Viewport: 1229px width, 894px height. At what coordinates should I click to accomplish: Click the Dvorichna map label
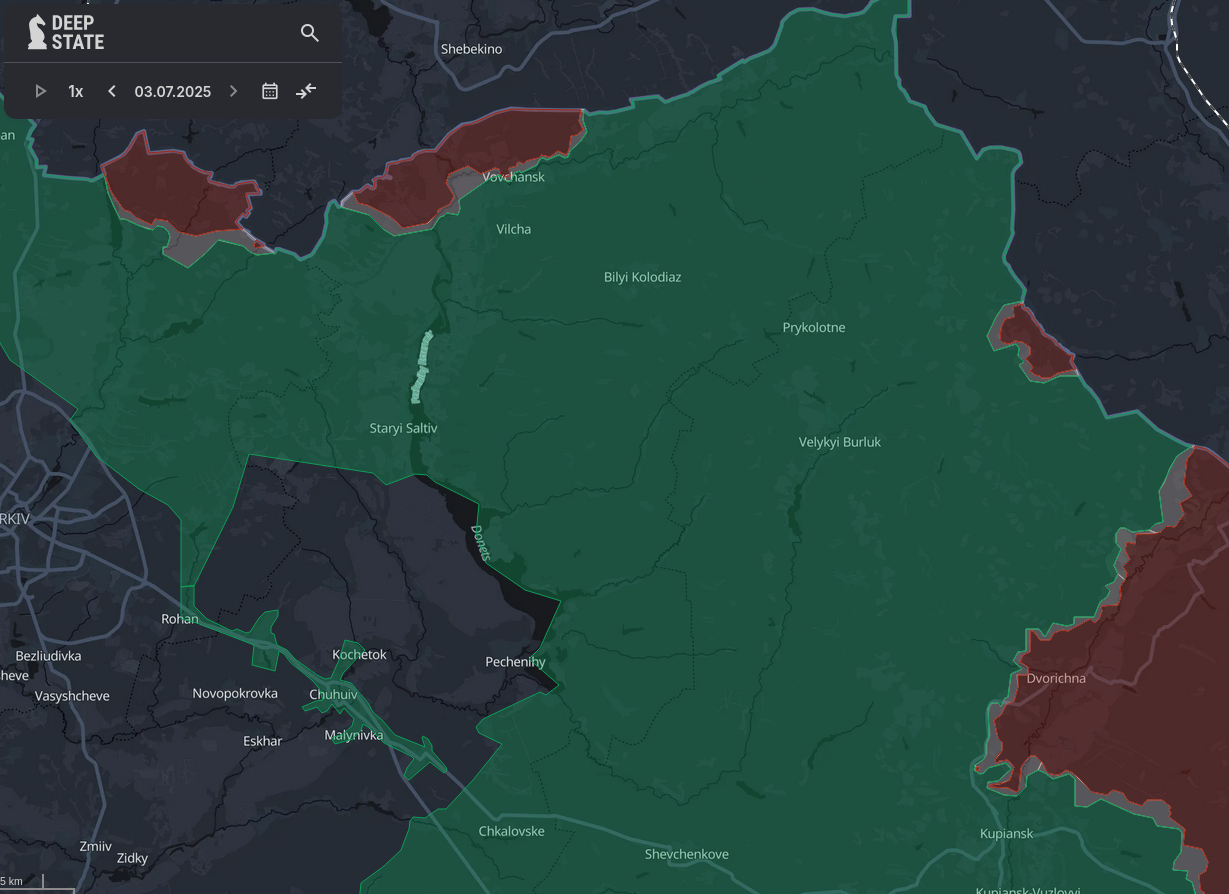(1056, 678)
